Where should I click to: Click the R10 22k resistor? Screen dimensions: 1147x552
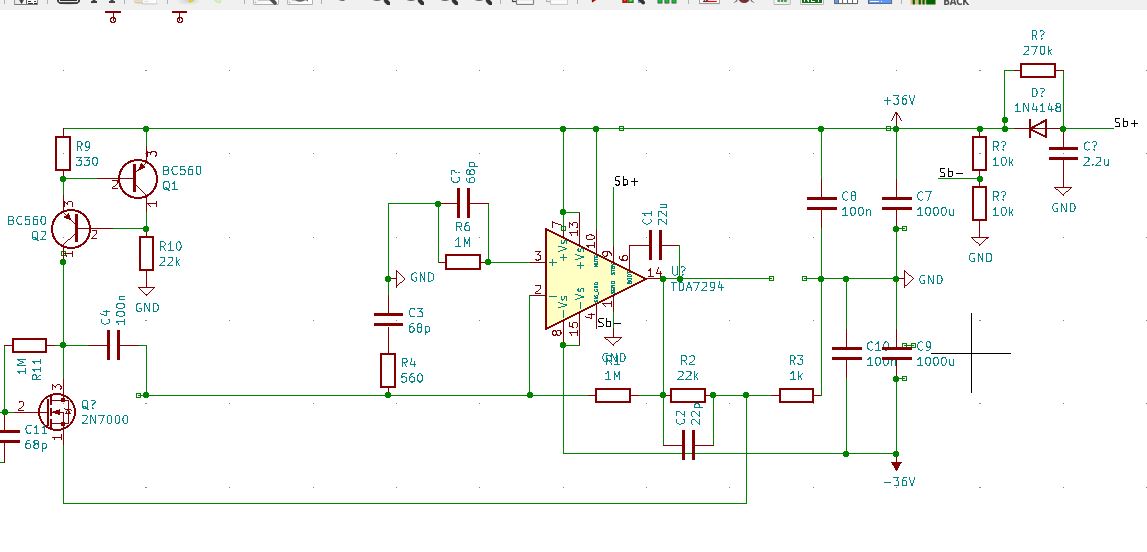click(x=146, y=253)
